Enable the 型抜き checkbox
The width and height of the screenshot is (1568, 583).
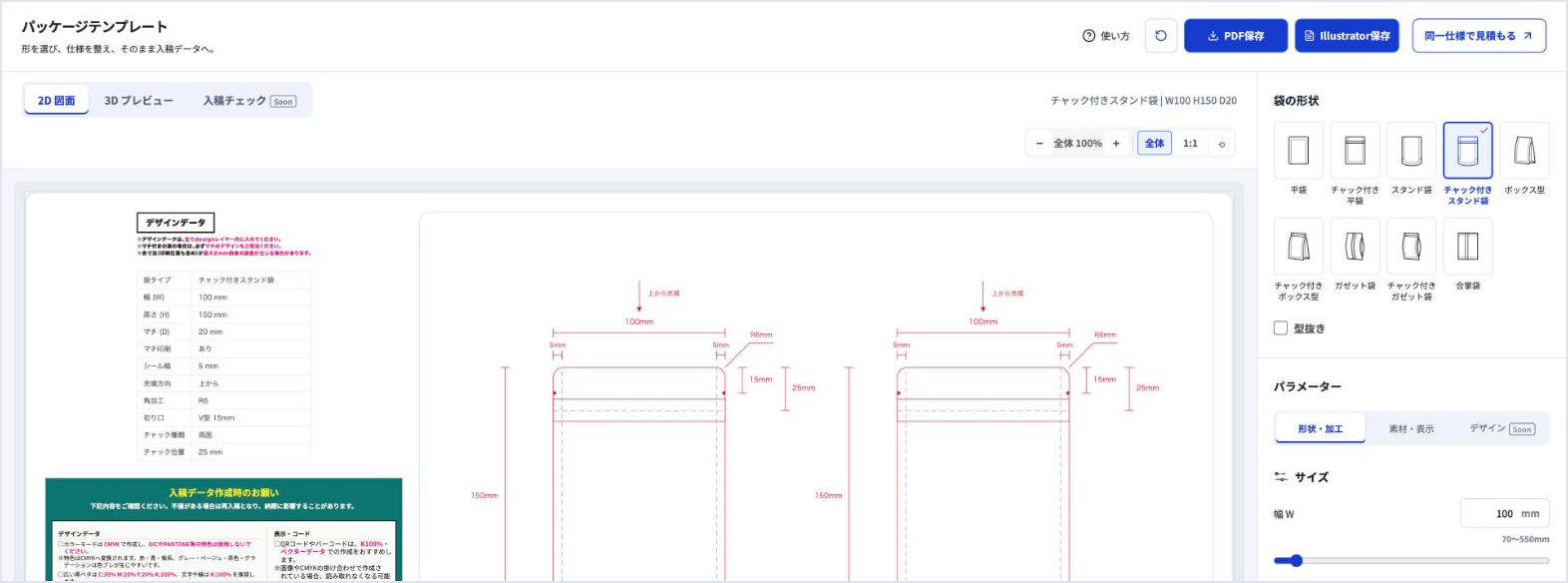[x=1281, y=328]
